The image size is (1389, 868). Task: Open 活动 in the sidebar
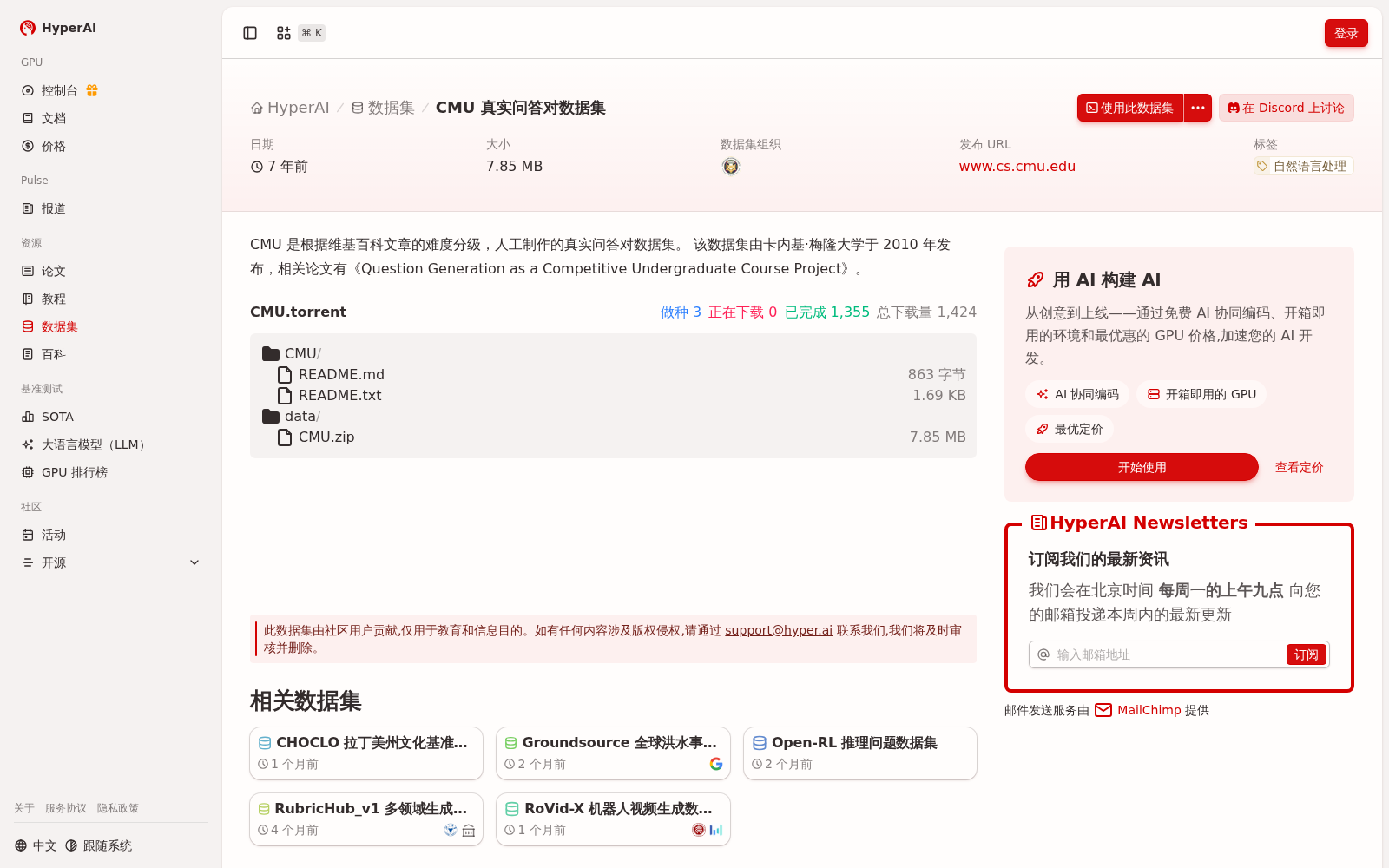[111, 535]
